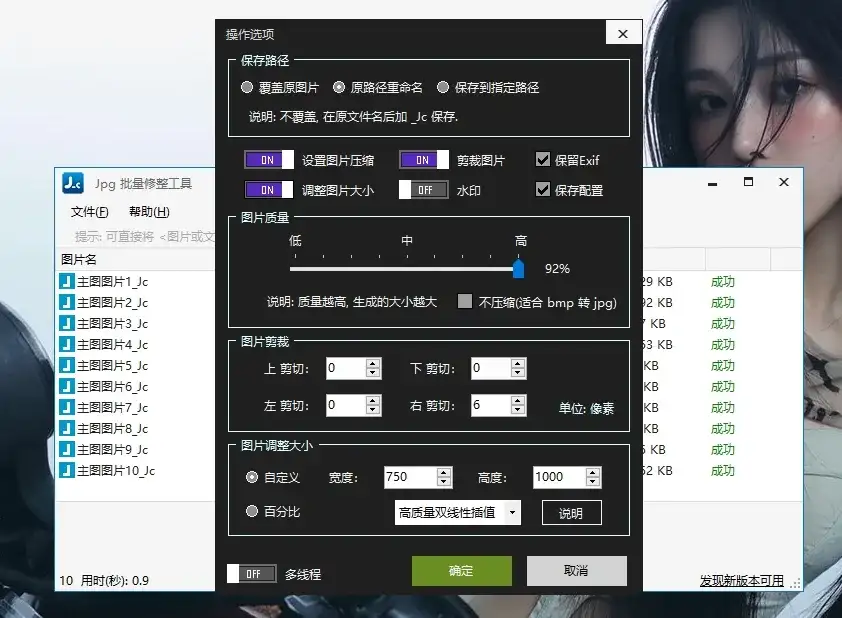Click the Jc app logo icon in title bar

coord(73,183)
